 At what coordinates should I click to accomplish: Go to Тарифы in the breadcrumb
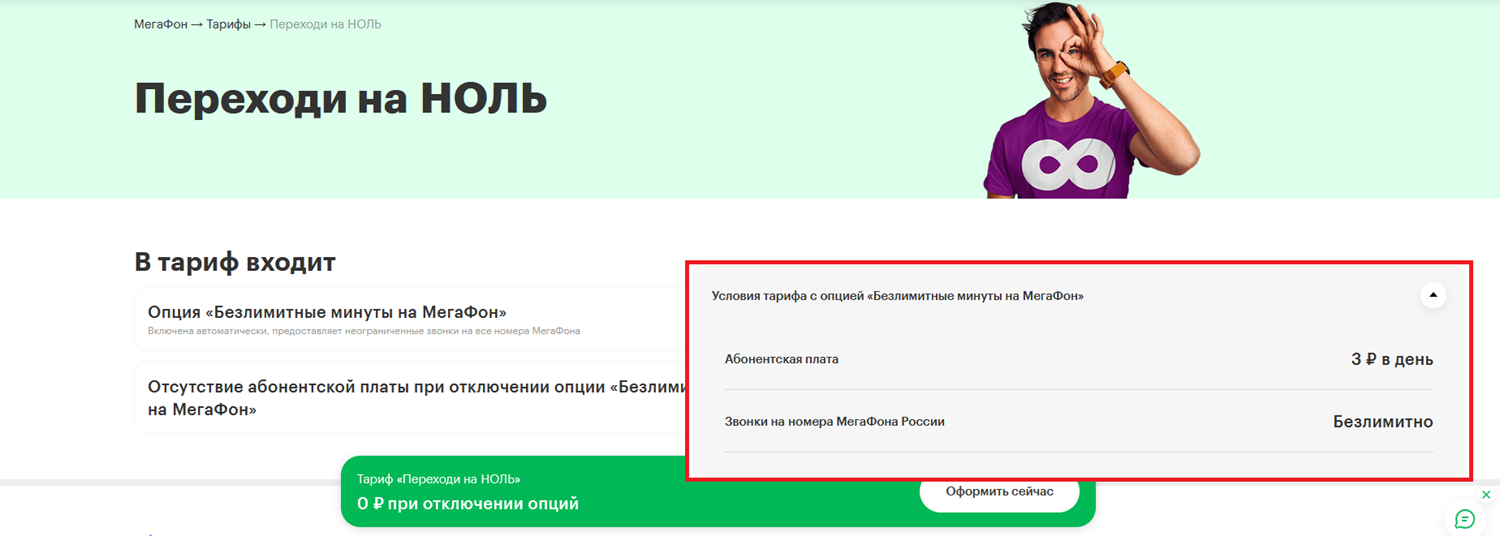[x=229, y=24]
